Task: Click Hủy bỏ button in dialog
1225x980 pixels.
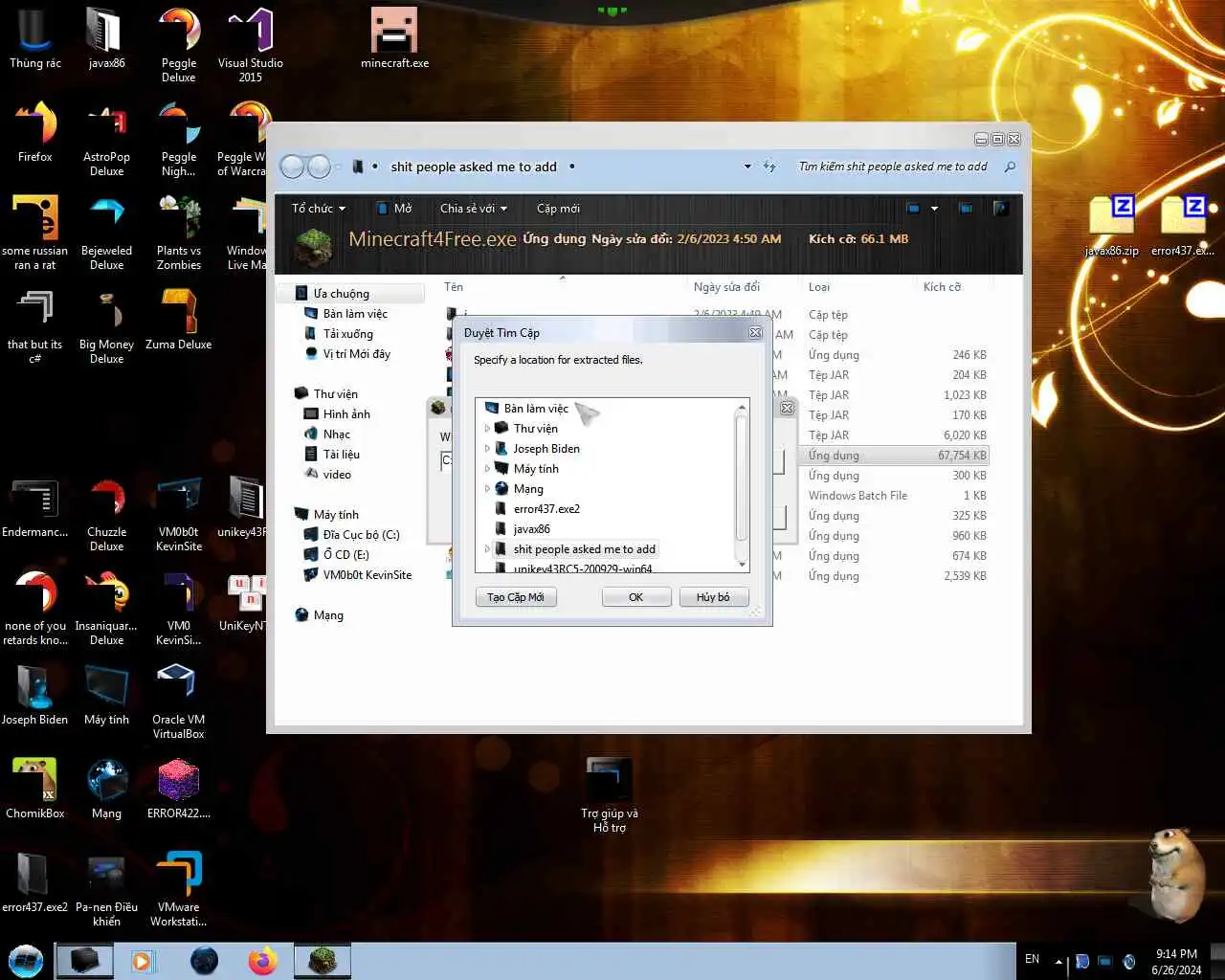Action: 713,597
